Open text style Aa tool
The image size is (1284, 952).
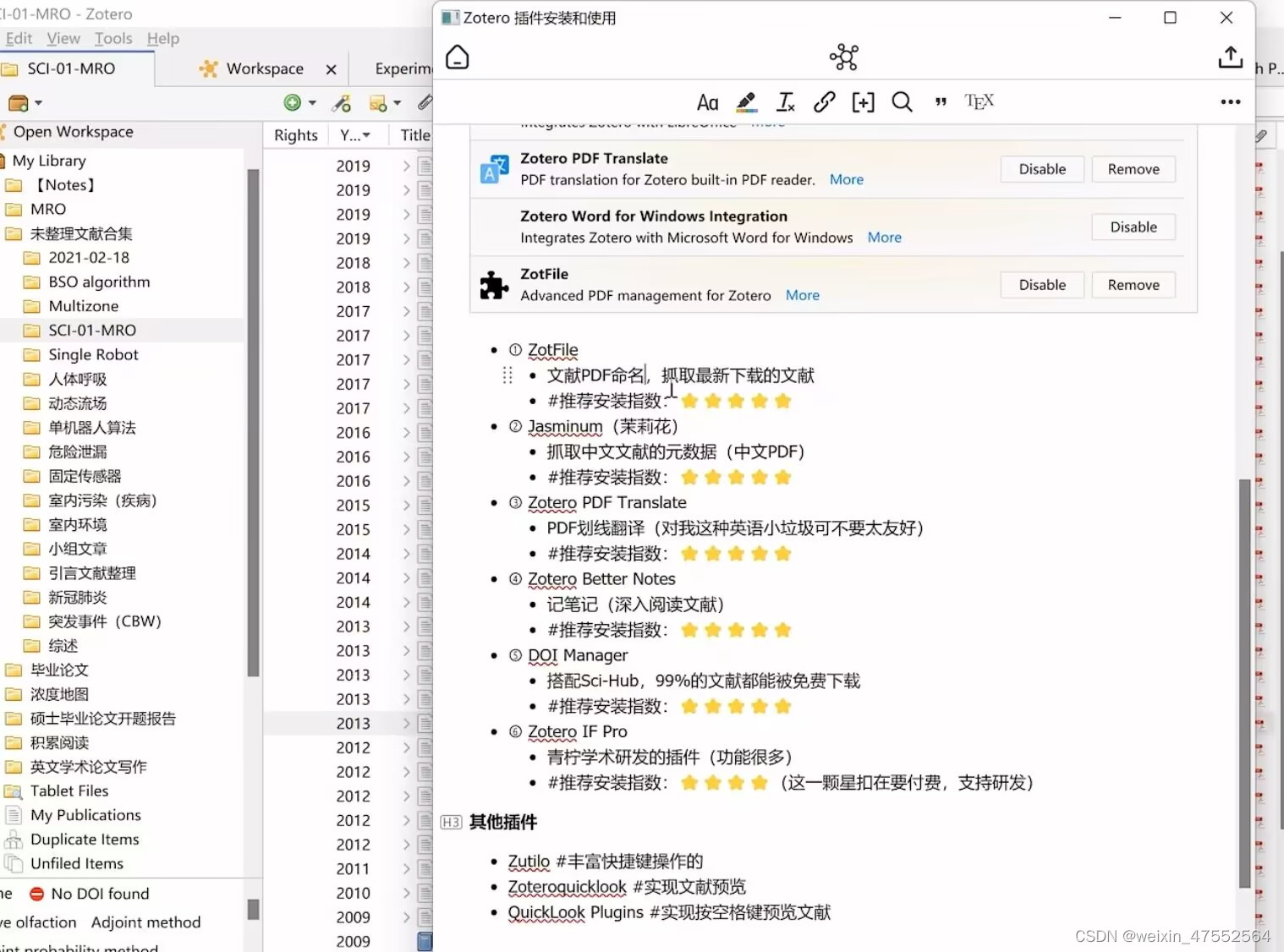click(707, 102)
